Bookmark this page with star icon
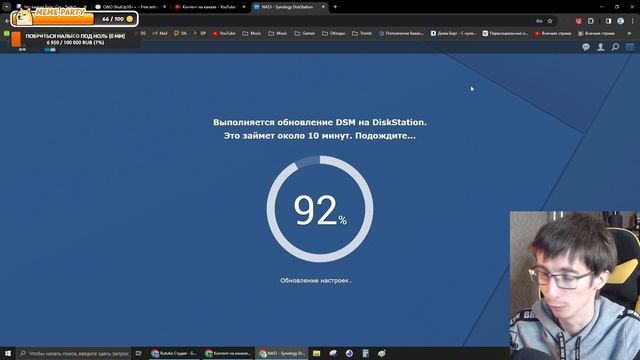Viewport: 640px width, 360px height. (550, 21)
